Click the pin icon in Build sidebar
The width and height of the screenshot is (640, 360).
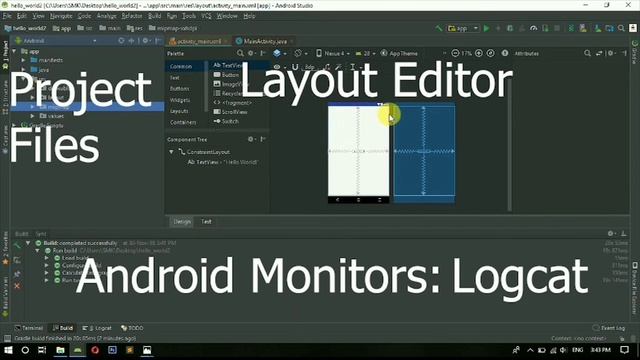[x=17, y=274]
